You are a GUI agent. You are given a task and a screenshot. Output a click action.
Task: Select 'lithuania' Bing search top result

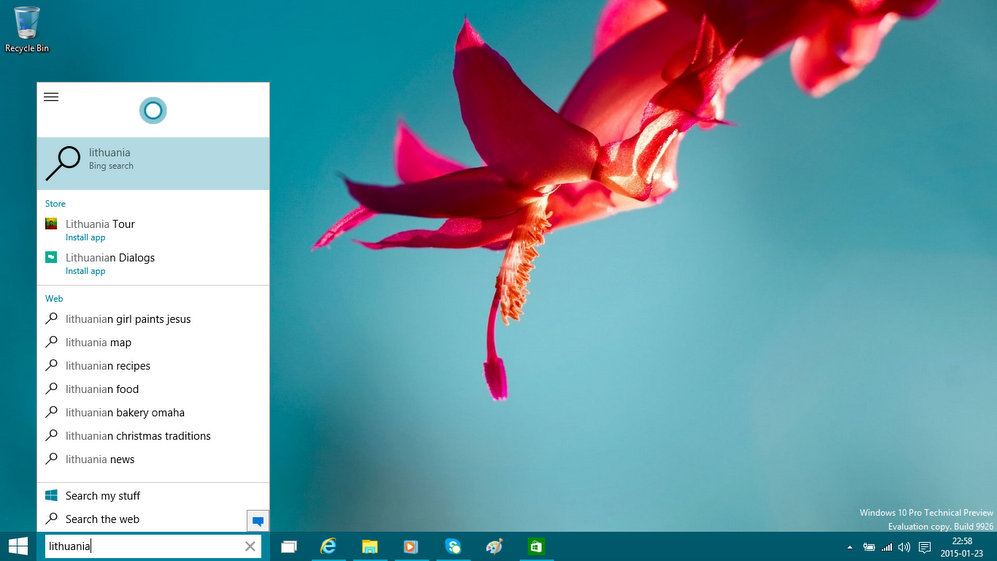point(153,163)
